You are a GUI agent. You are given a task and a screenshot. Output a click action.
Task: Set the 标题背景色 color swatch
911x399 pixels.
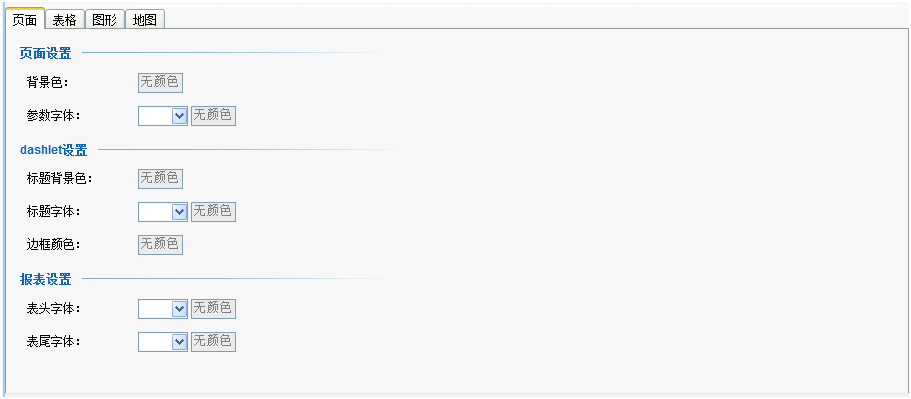[160, 178]
